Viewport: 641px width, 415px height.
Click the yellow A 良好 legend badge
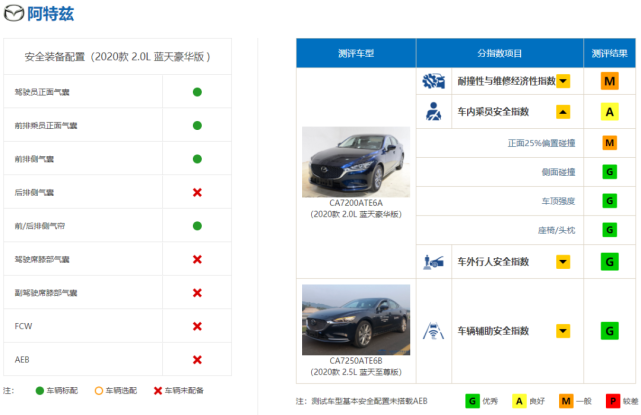click(519, 401)
